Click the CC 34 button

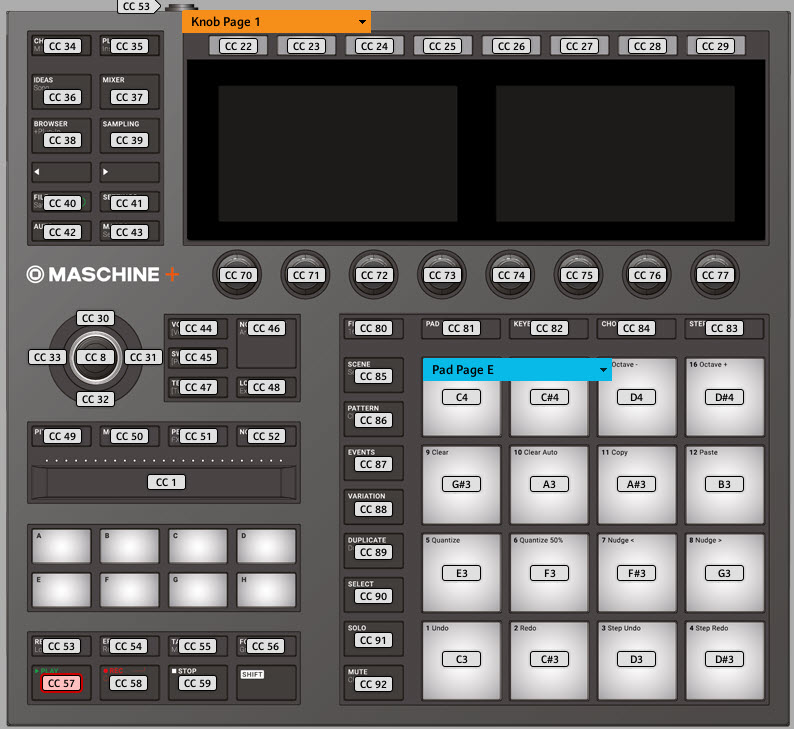point(61,46)
